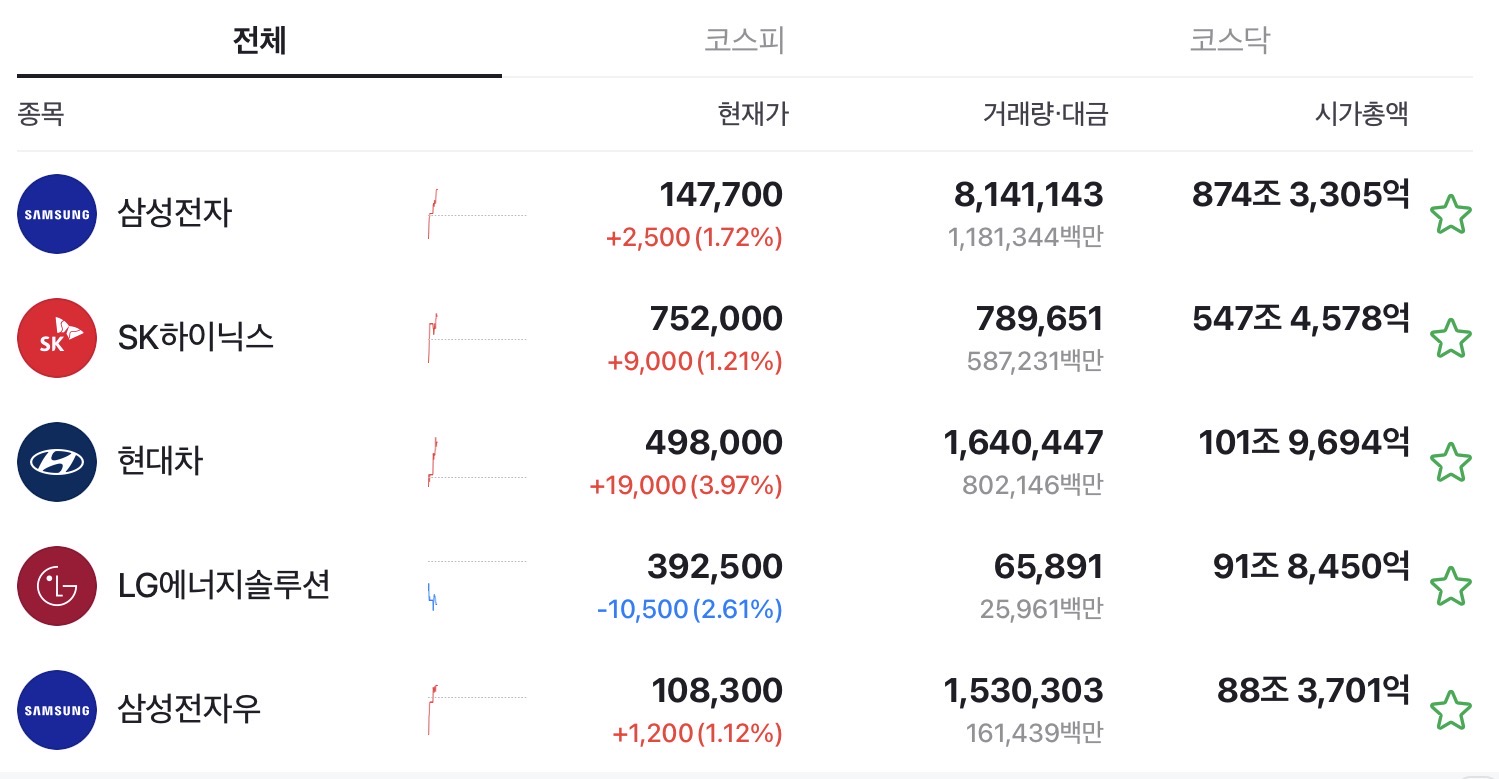Click the Samsung logo for 삼성전자

[57, 214]
